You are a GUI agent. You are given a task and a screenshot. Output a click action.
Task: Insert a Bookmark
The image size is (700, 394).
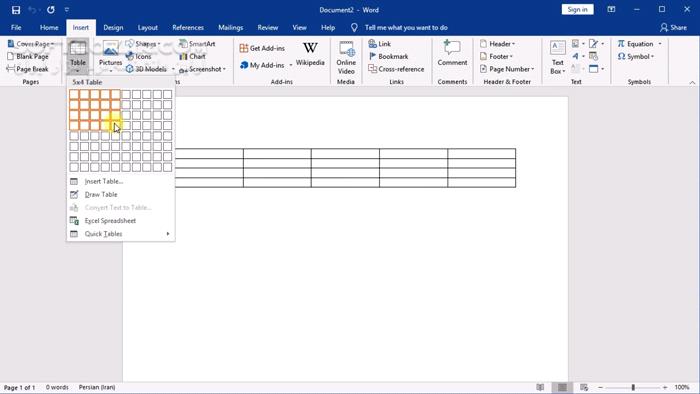(388, 57)
